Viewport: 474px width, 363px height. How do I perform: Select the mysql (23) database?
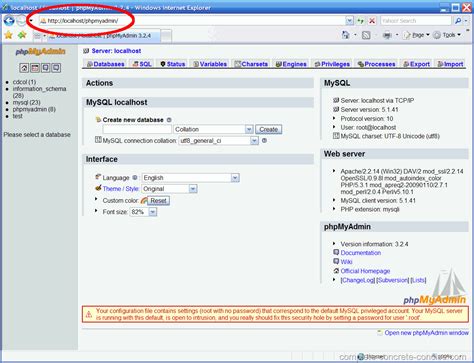26,102
